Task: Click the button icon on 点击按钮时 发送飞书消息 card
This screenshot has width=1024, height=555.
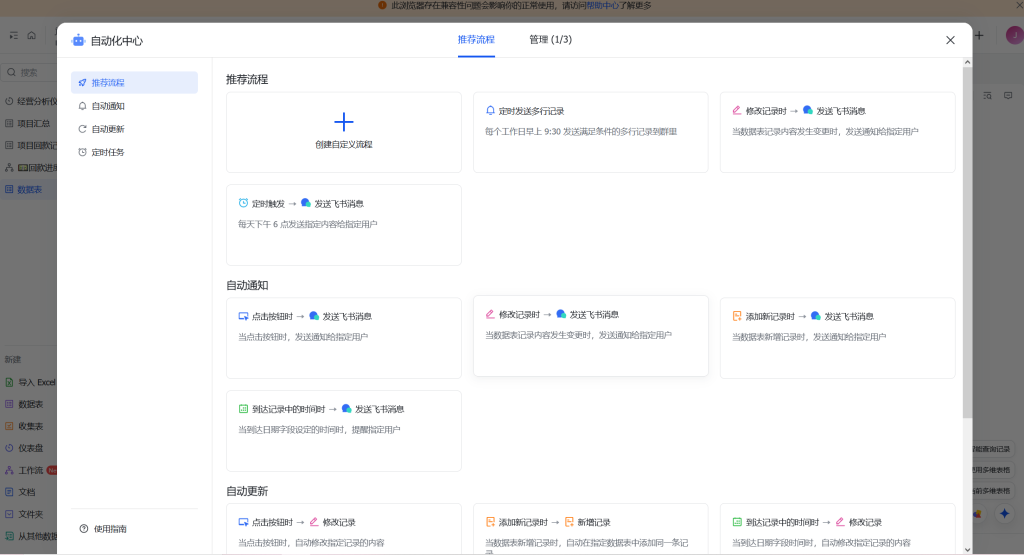Action: [x=243, y=316]
